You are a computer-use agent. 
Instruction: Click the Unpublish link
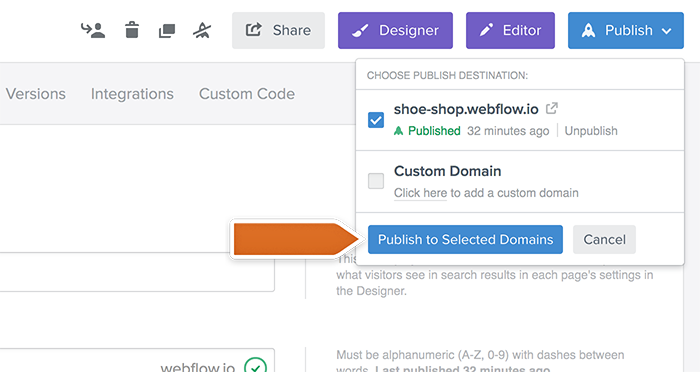tap(591, 131)
